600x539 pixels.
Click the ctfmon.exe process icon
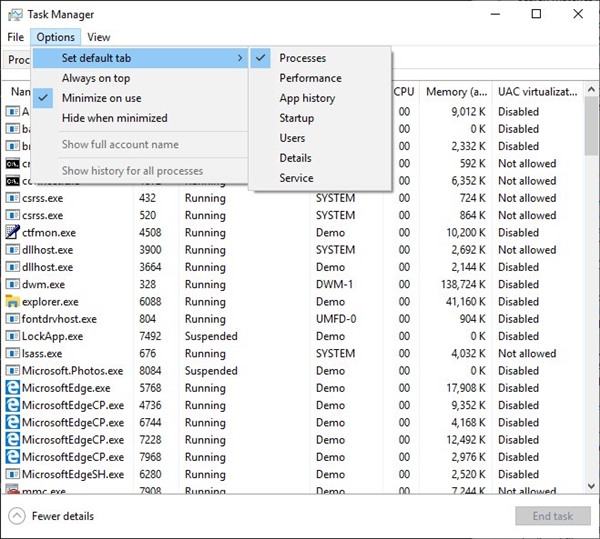[13, 232]
